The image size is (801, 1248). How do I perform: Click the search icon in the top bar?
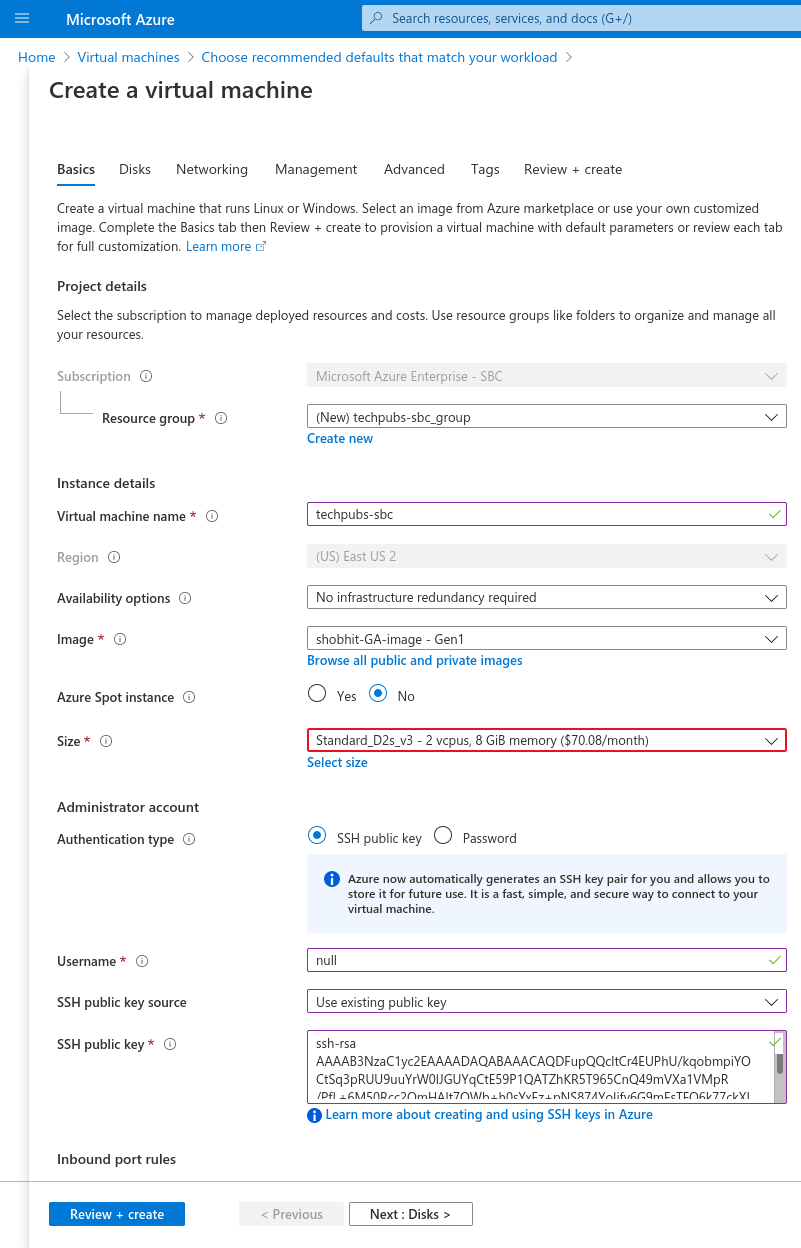click(x=379, y=17)
